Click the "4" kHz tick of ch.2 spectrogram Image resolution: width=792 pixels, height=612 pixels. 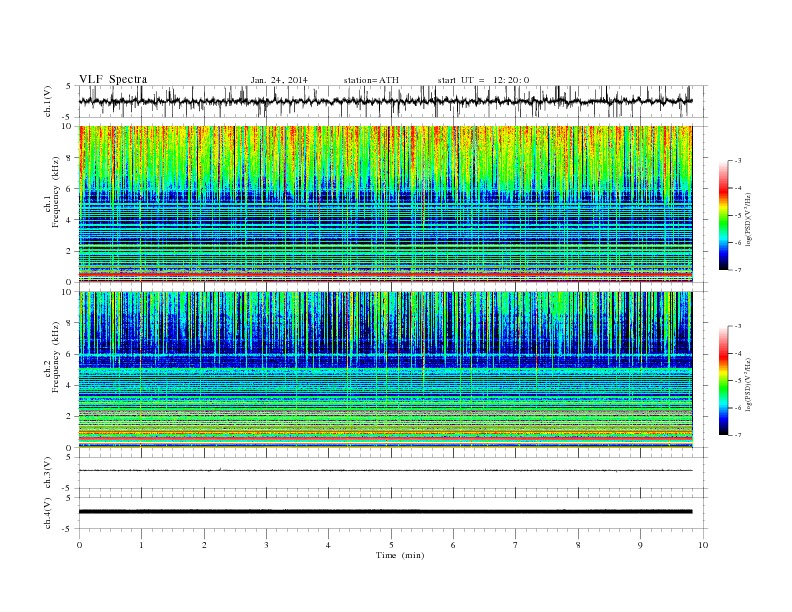(x=69, y=385)
